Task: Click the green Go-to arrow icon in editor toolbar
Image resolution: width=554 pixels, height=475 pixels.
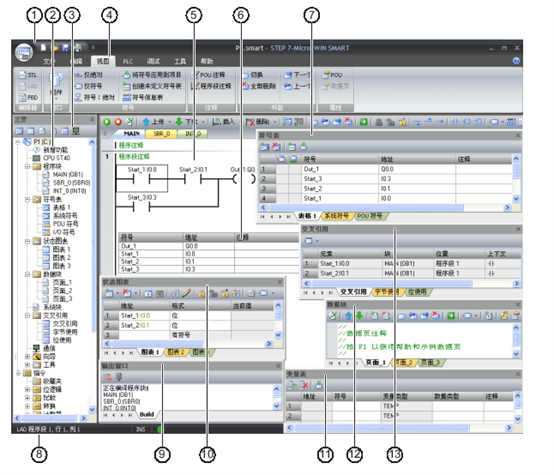Action: (x=363, y=122)
